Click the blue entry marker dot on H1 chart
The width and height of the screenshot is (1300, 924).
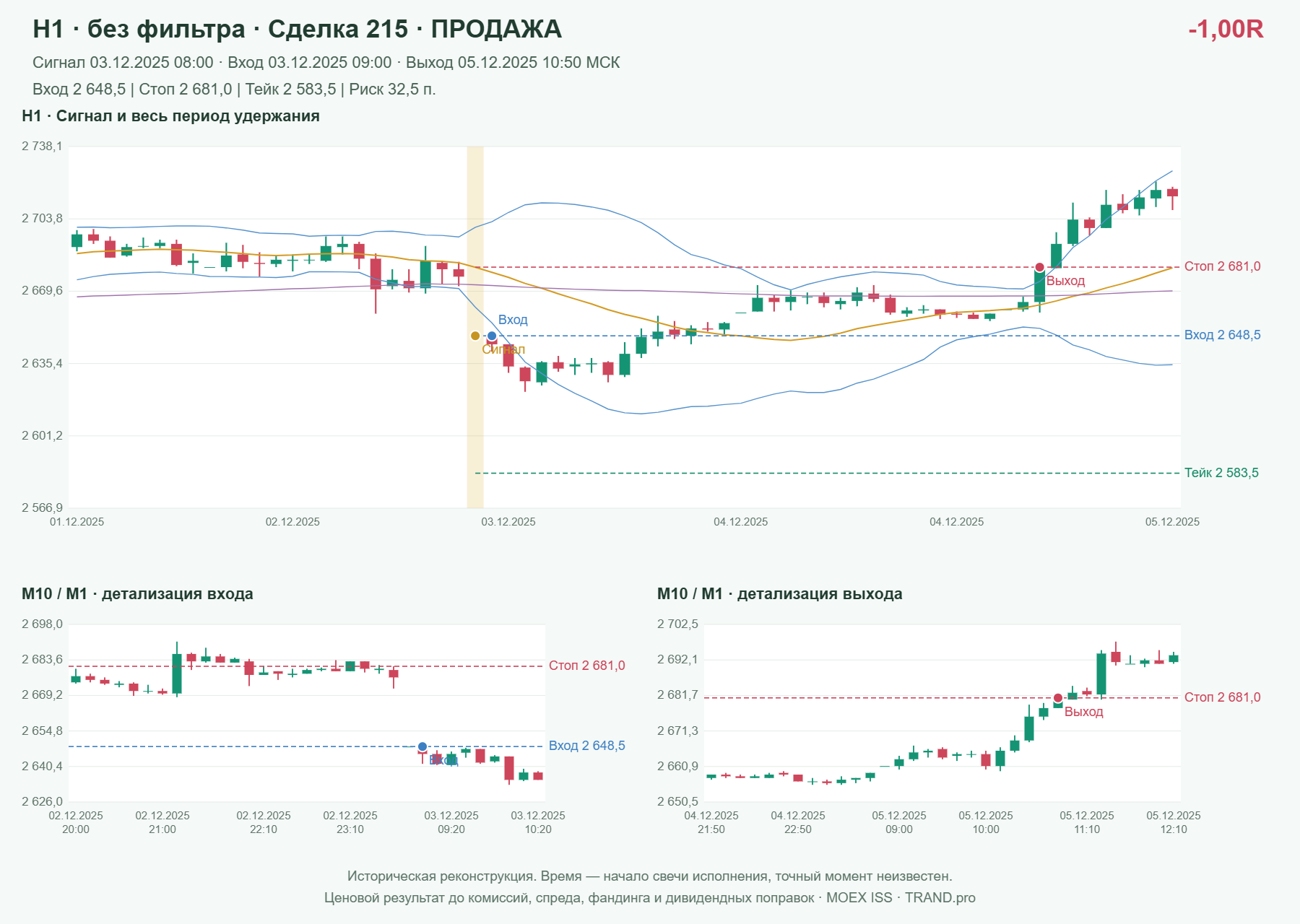492,336
